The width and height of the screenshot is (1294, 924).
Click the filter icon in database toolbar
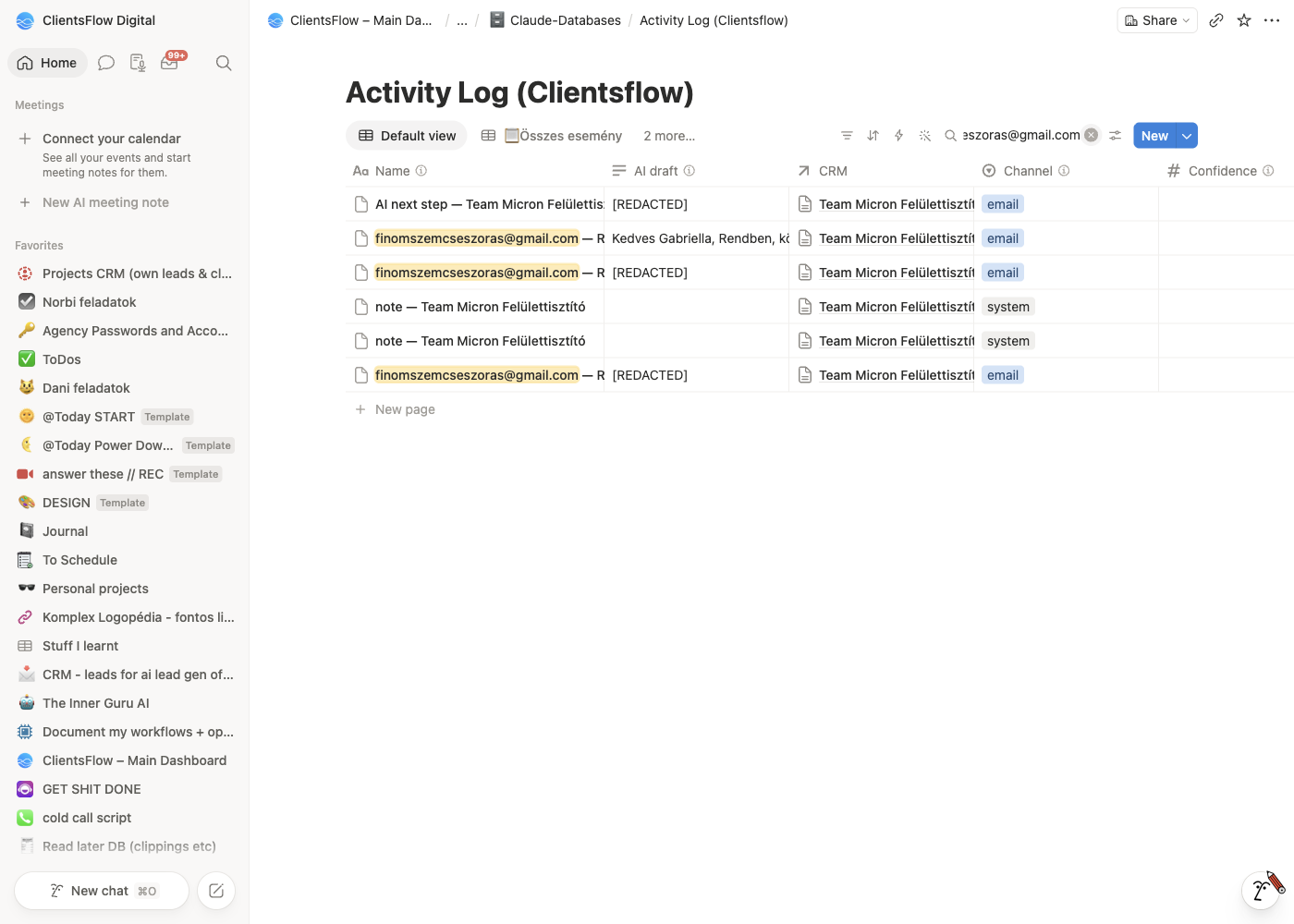tap(847, 136)
